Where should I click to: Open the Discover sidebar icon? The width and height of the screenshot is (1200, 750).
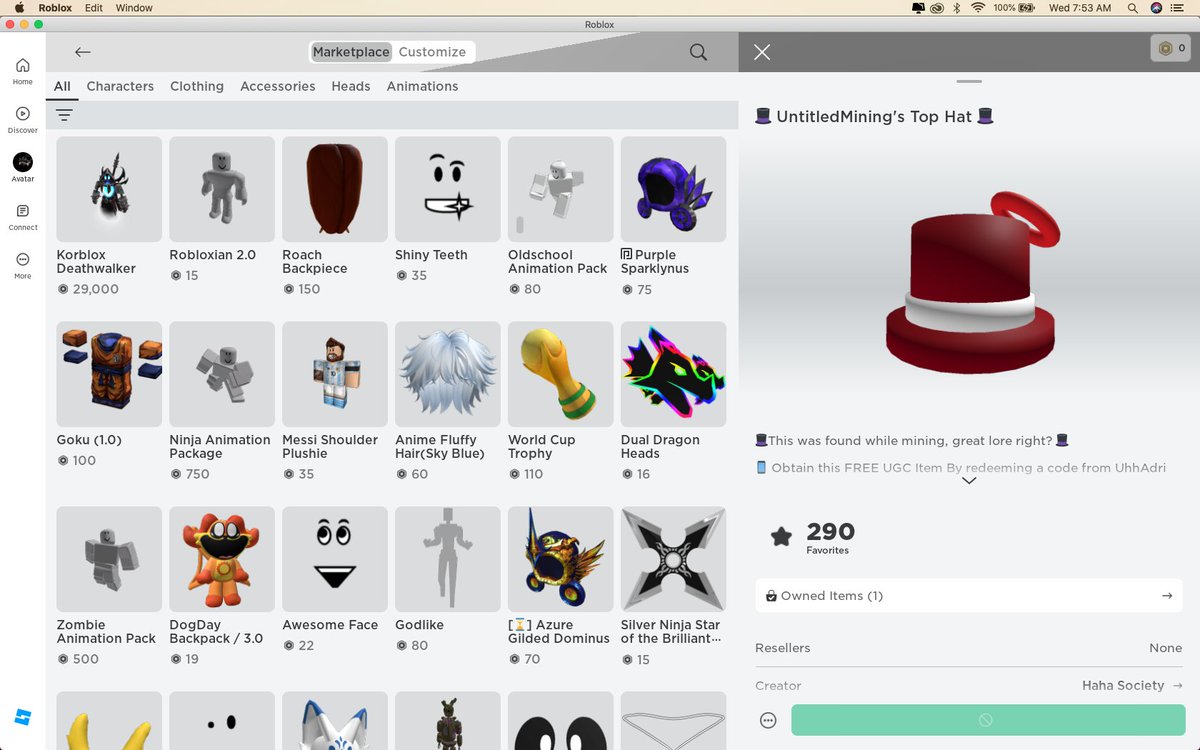(22, 120)
